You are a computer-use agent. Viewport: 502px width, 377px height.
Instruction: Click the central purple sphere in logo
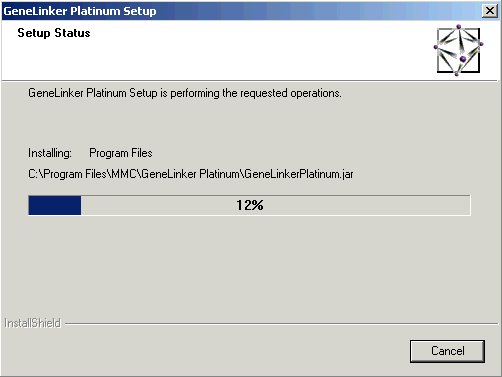click(463, 59)
